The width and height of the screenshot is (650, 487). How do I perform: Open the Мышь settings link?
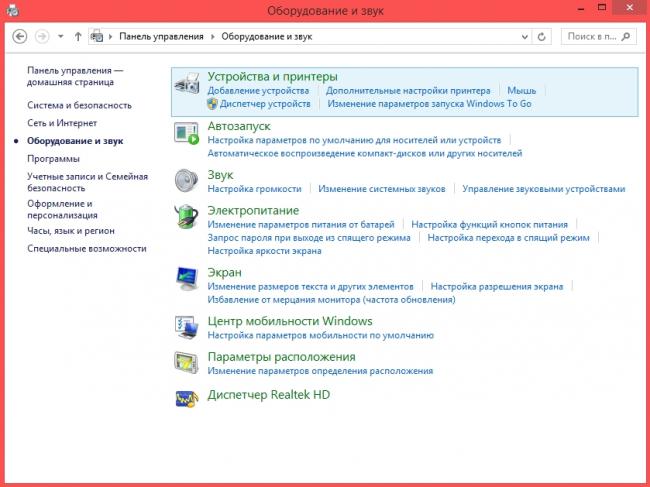[521, 90]
